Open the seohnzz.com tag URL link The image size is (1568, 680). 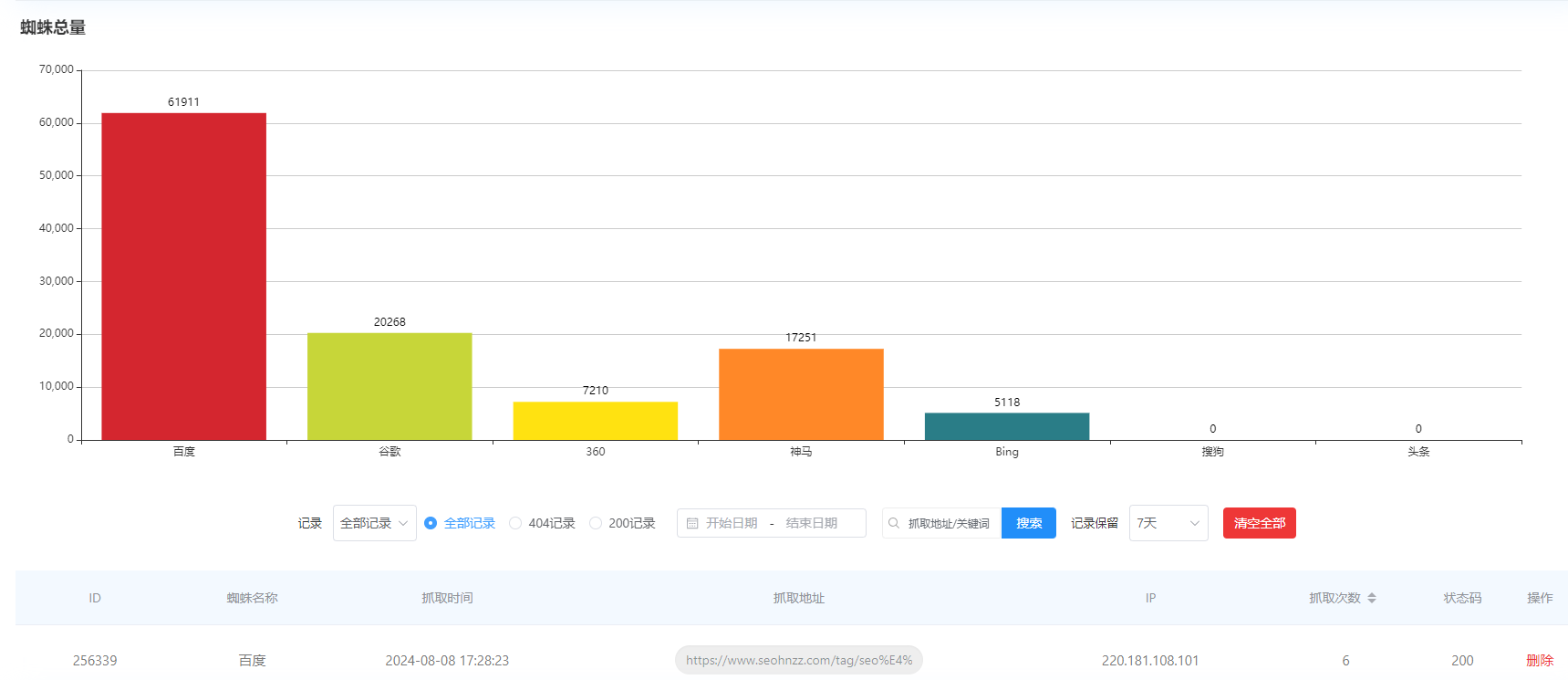(799, 660)
